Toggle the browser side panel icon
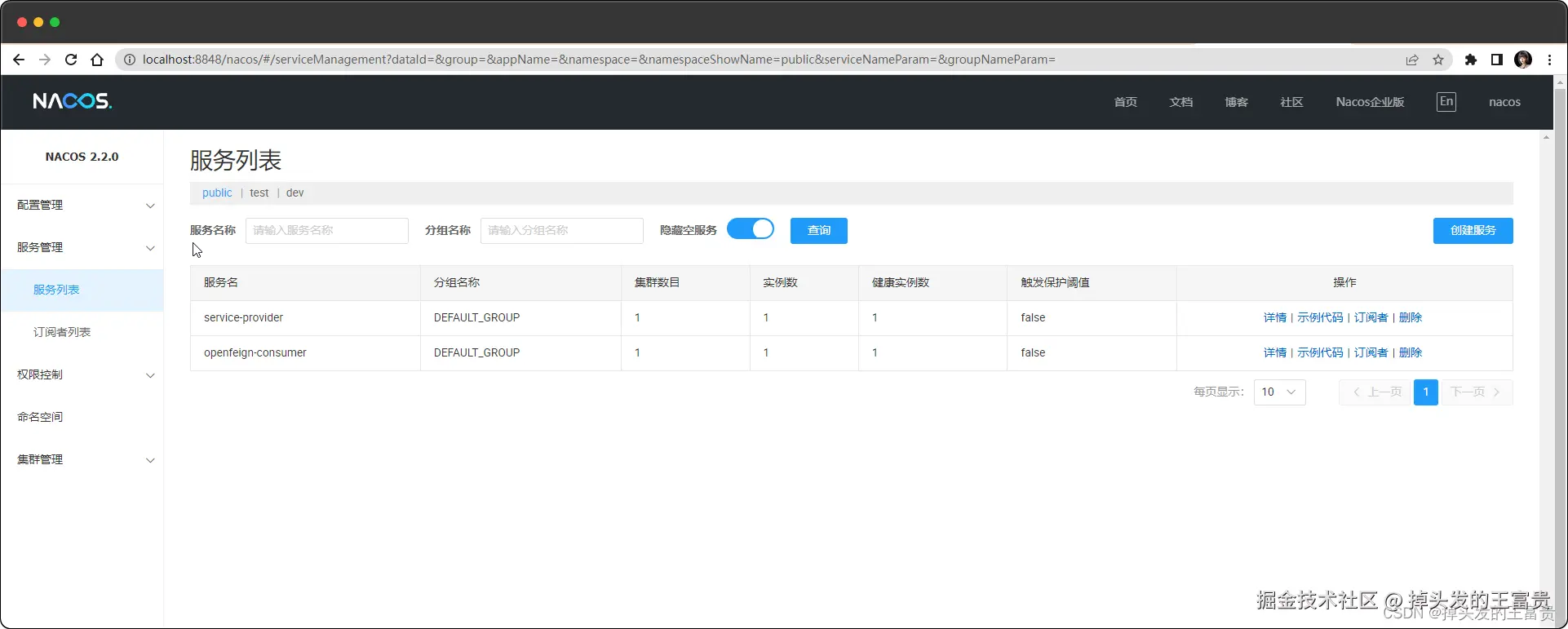Screen dimensions: 1568x629 point(1497,60)
